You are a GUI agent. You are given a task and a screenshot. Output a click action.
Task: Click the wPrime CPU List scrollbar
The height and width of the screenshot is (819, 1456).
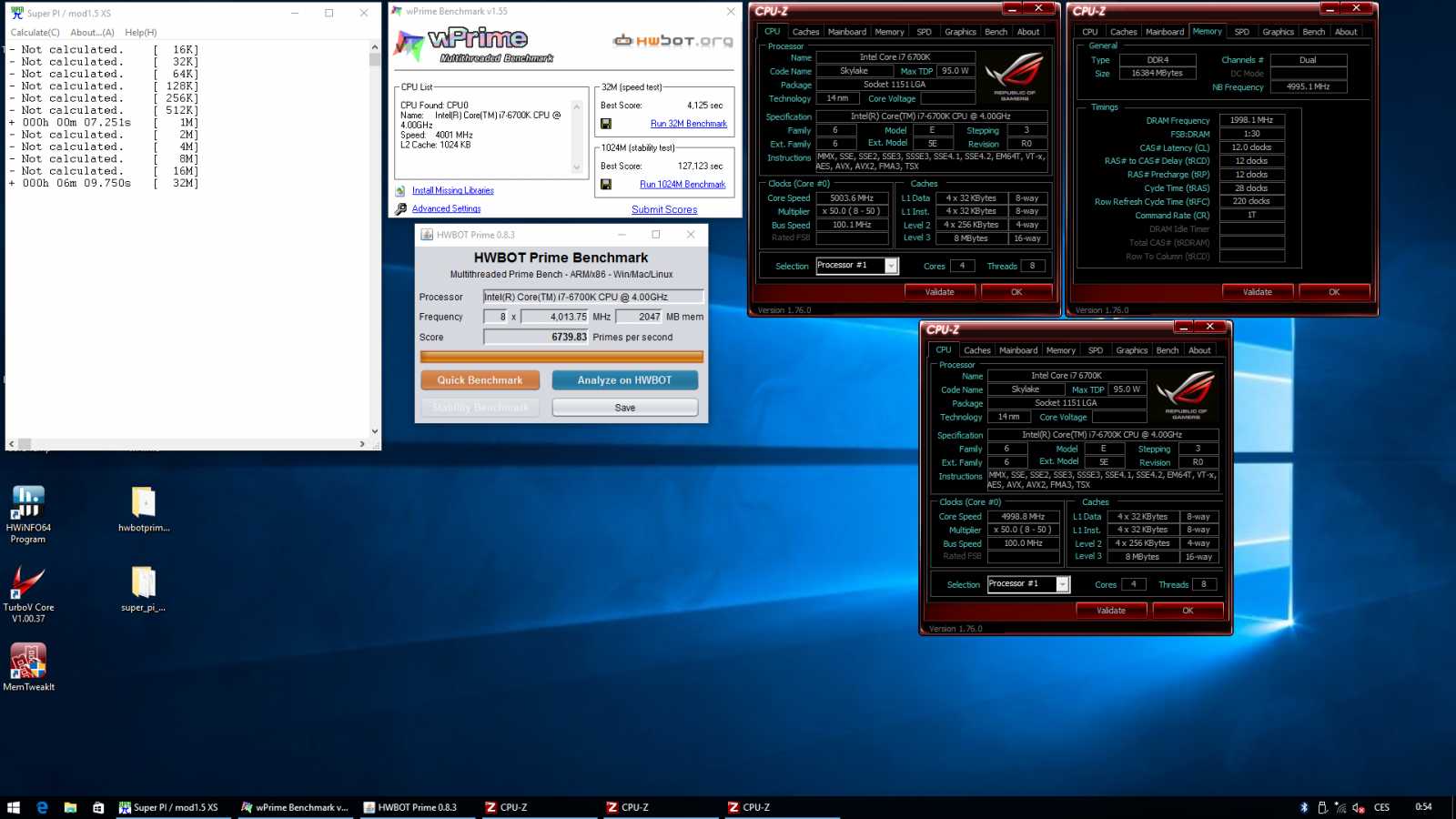[576, 136]
